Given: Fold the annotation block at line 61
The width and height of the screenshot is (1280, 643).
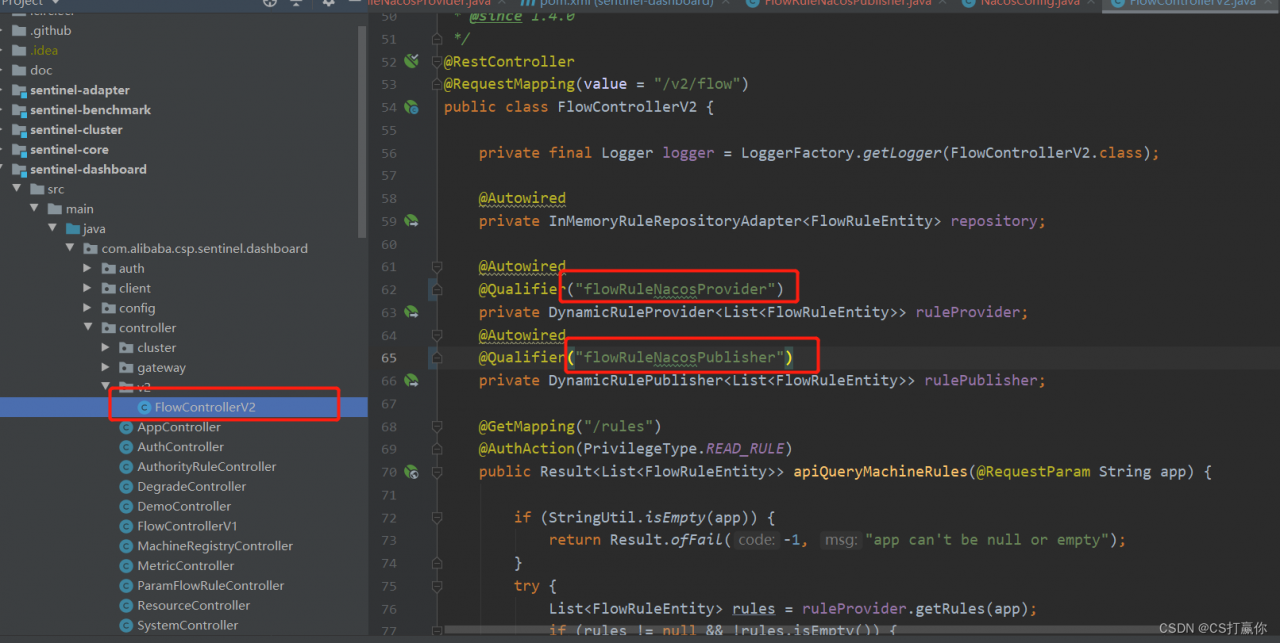Looking at the screenshot, I should pyautogui.click(x=437, y=267).
